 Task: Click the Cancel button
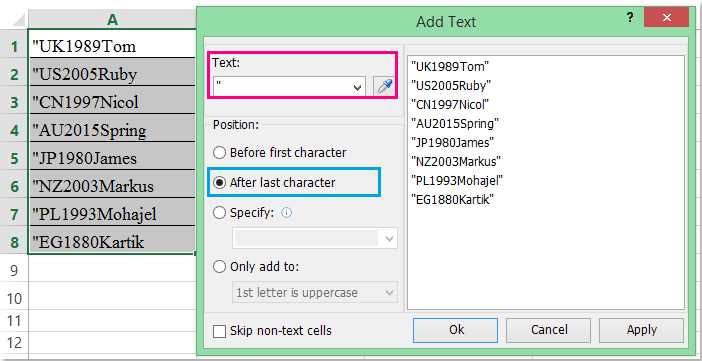tap(549, 330)
